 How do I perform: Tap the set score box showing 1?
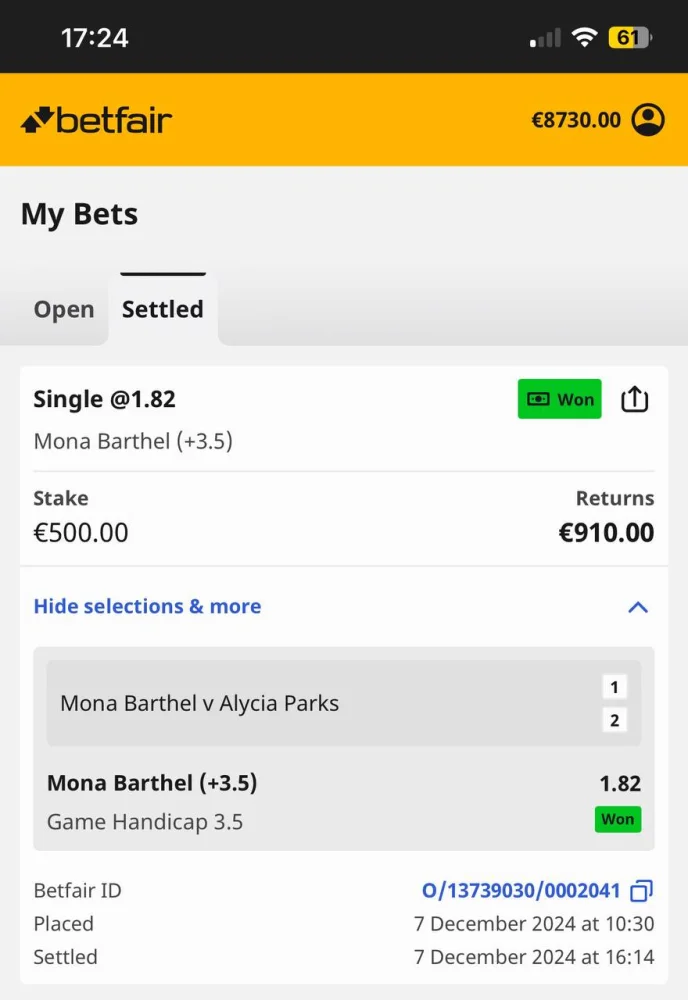(x=614, y=687)
